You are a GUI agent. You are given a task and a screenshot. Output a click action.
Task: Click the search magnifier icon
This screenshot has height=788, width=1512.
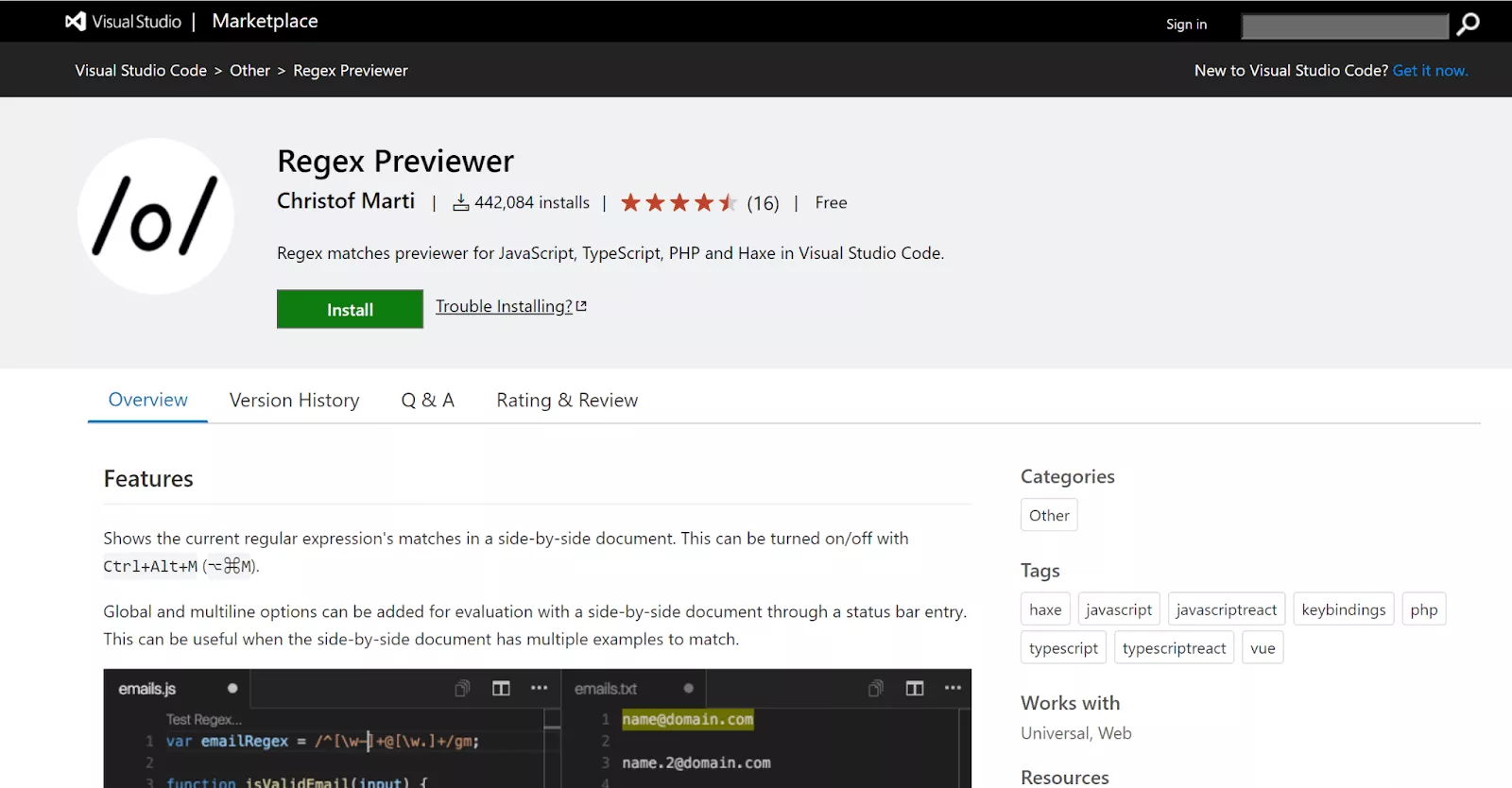tap(1468, 24)
